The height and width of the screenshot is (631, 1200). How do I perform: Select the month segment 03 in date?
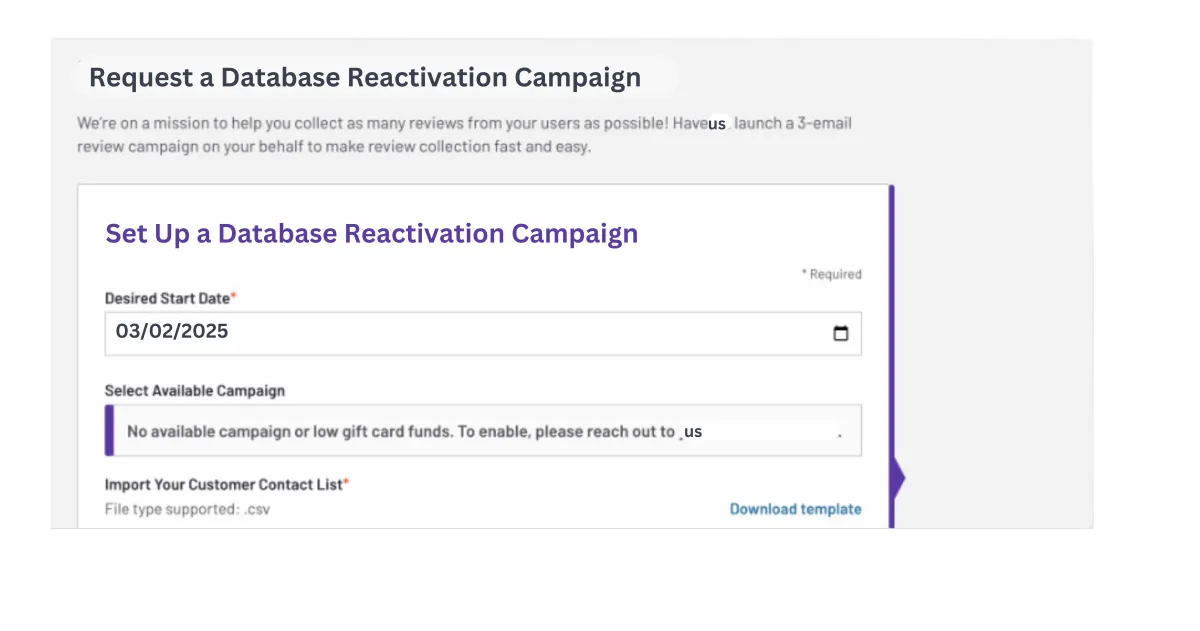tap(126, 332)
